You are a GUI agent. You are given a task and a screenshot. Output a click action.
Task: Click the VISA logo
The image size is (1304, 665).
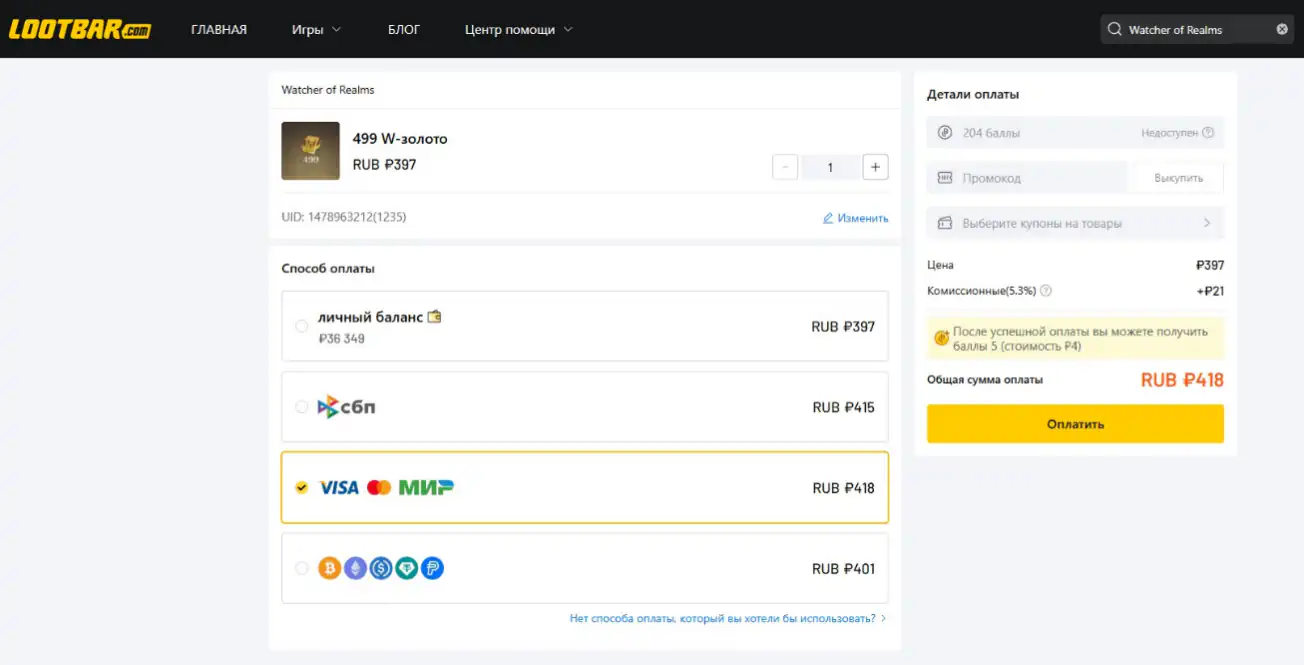(x=338, y=488)
